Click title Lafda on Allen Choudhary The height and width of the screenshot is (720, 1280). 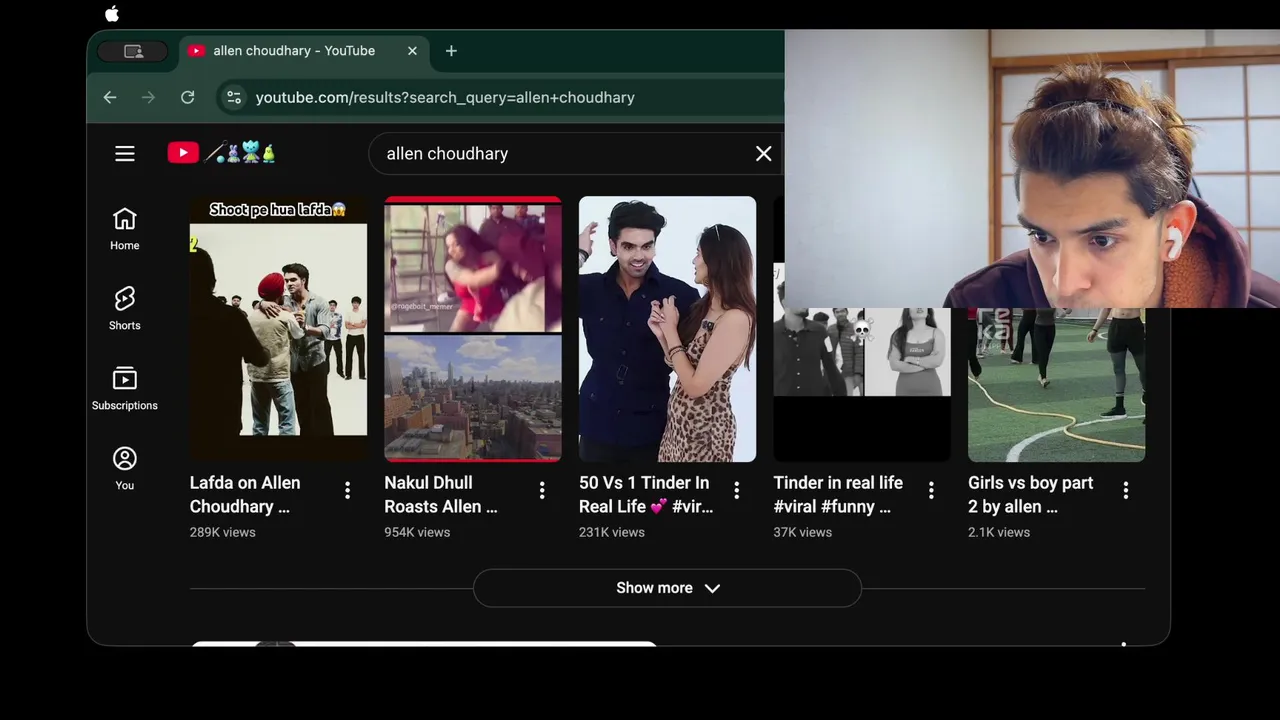tap(245, 494)
